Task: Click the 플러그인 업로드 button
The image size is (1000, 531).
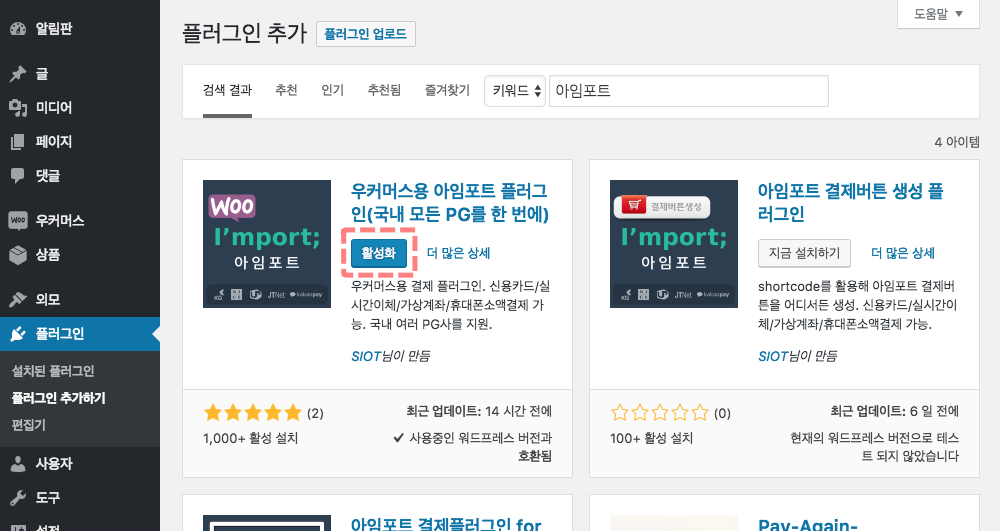Action: 365,34
